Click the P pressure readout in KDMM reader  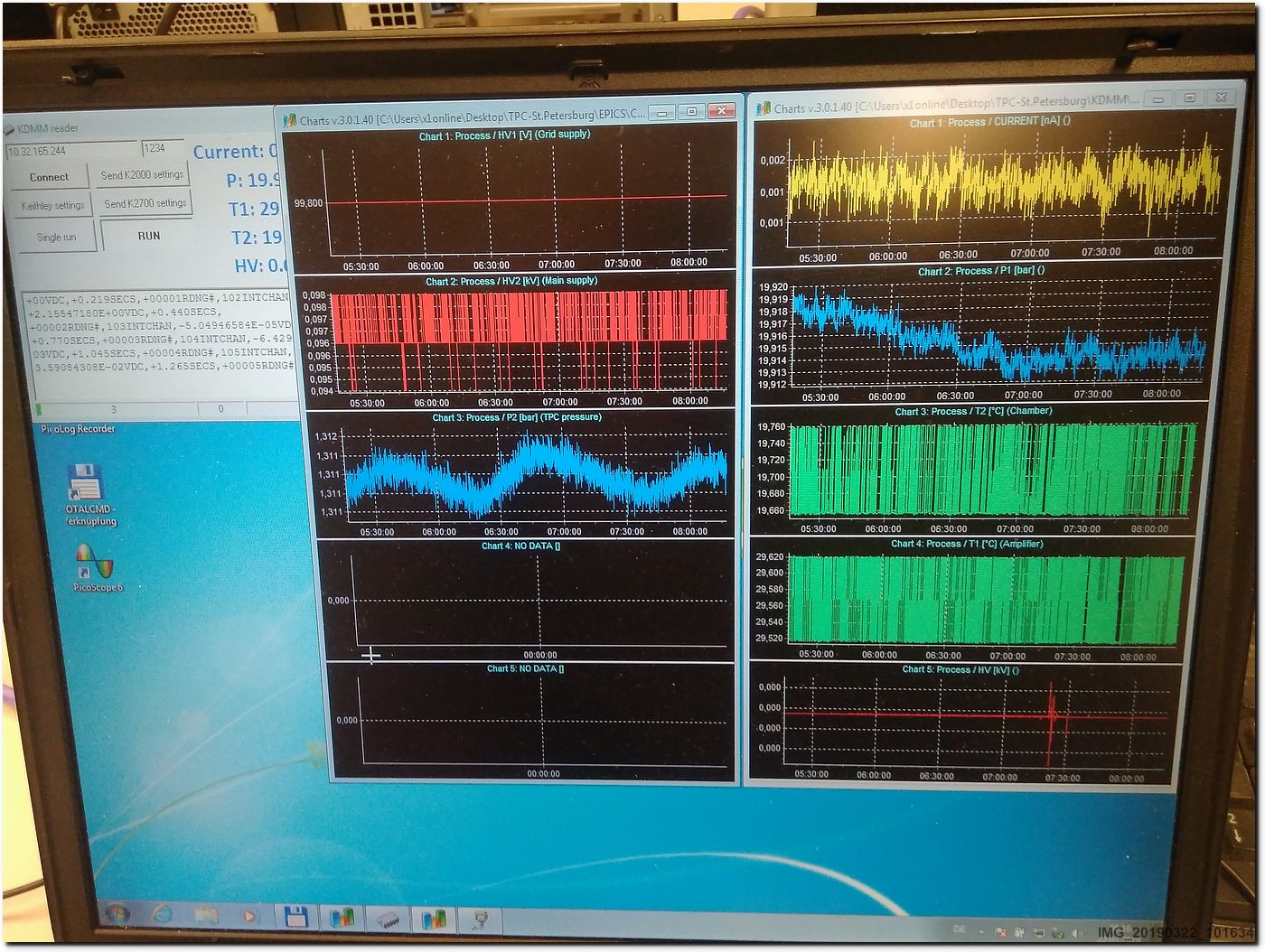[253, 180]
